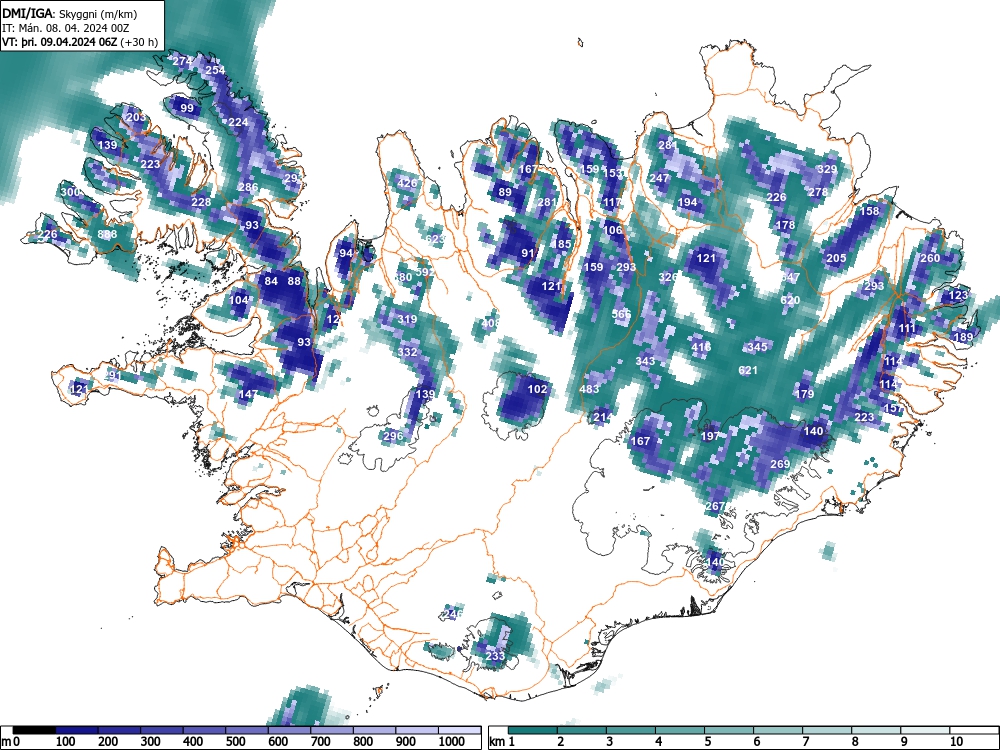Click the map value 888
Image resolution: width=1000 pixels, height=750 pixels.
(107, 235)
